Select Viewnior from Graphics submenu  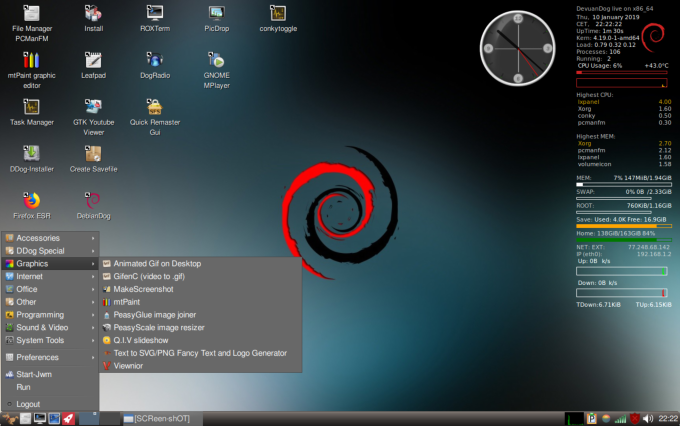pyautogui.click(x=201, y=366)
